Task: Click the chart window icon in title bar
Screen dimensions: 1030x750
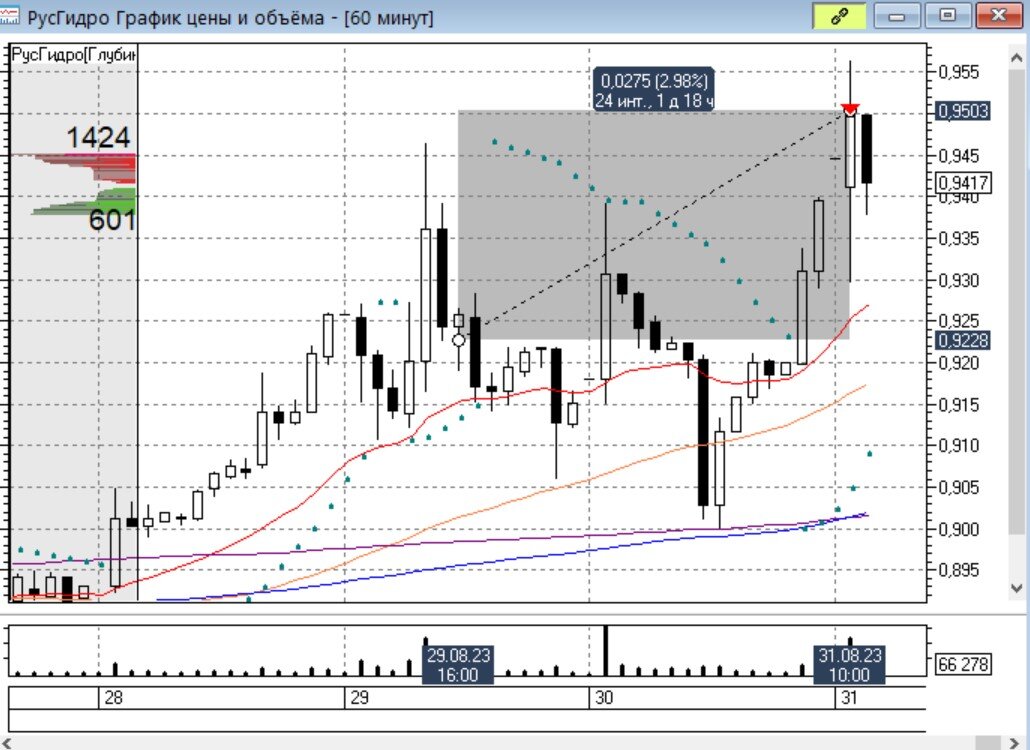Action: pos(10,16)
